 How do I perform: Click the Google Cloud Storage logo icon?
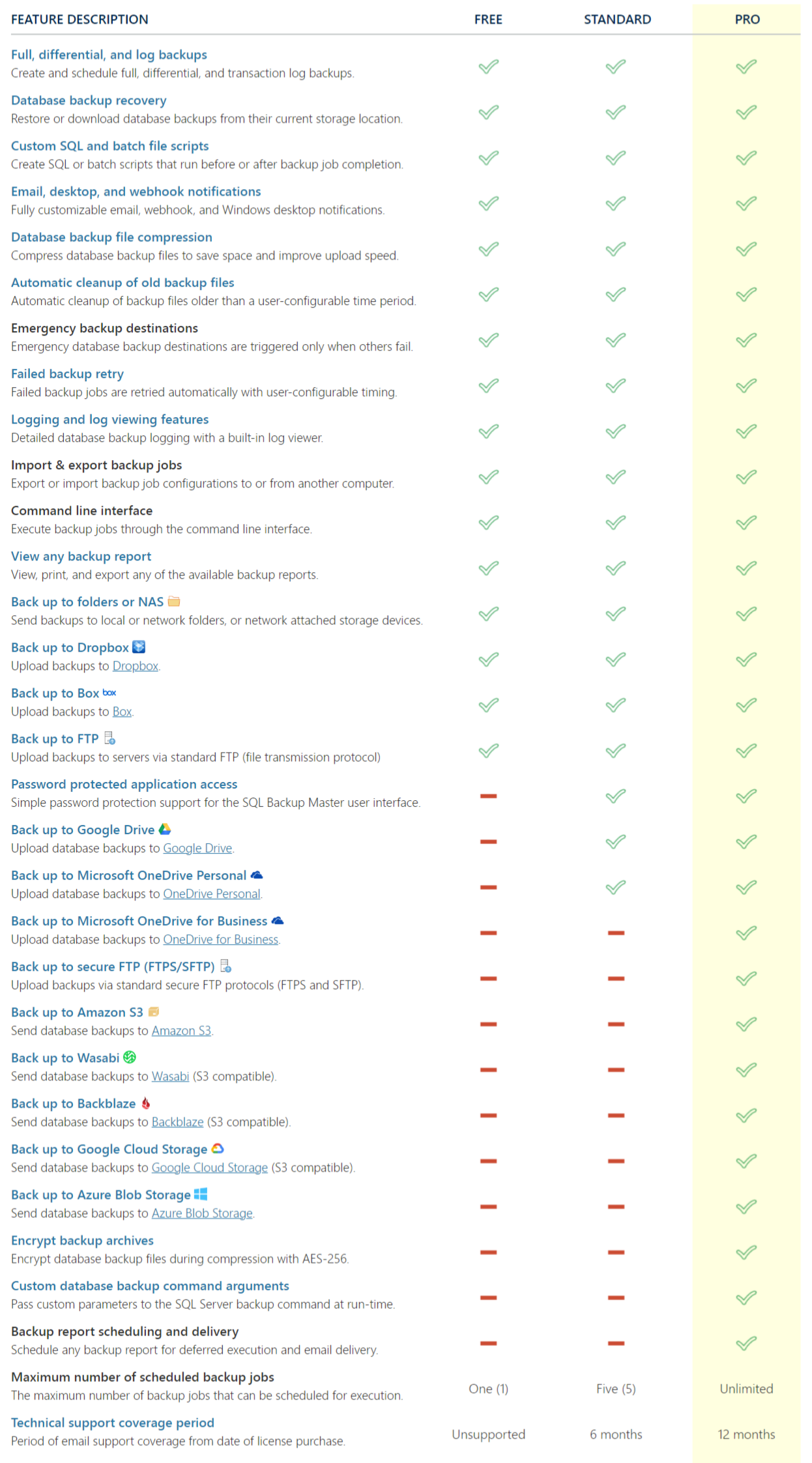(218, 1149)
